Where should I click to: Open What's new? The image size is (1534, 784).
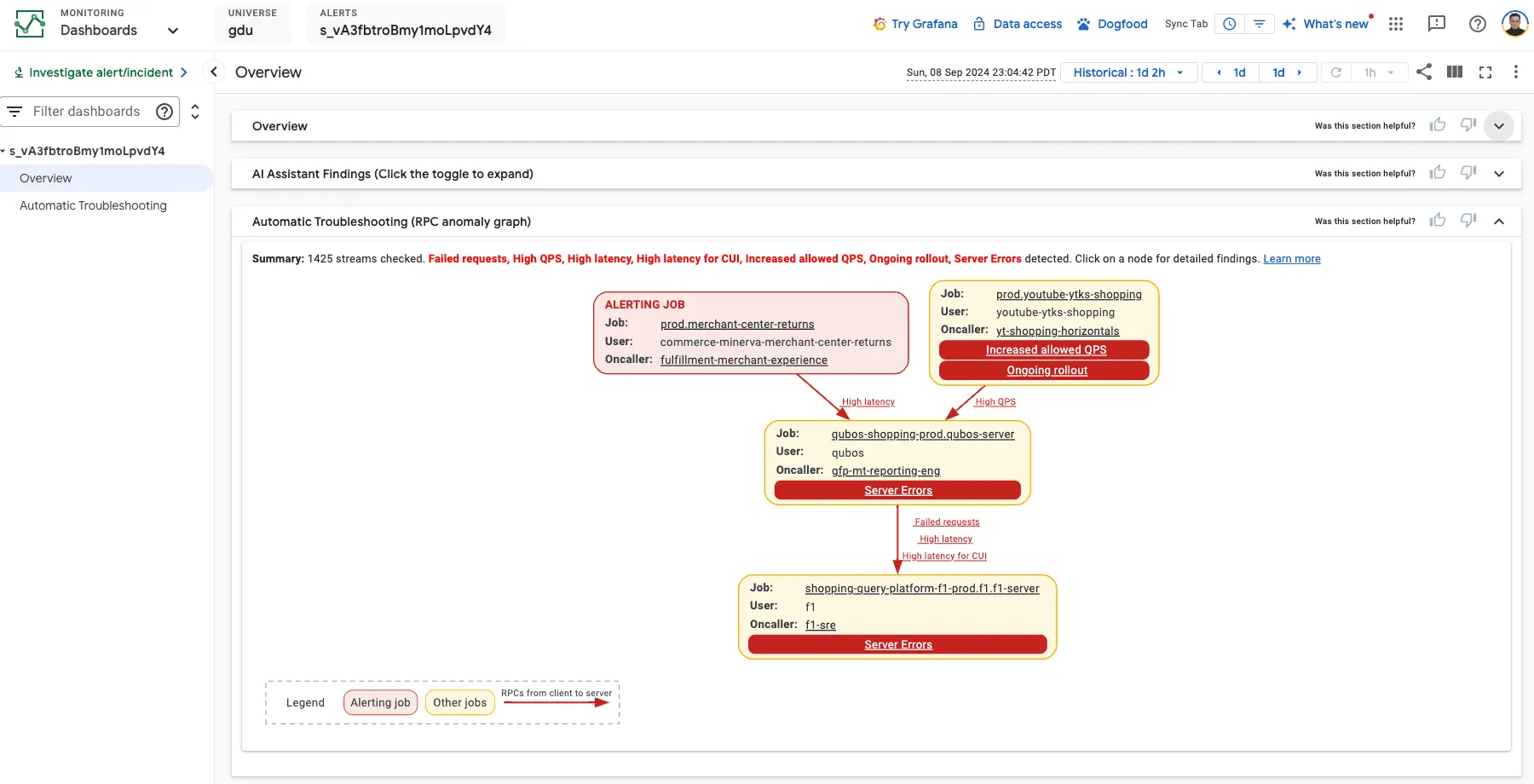(x=1327, y=24)
